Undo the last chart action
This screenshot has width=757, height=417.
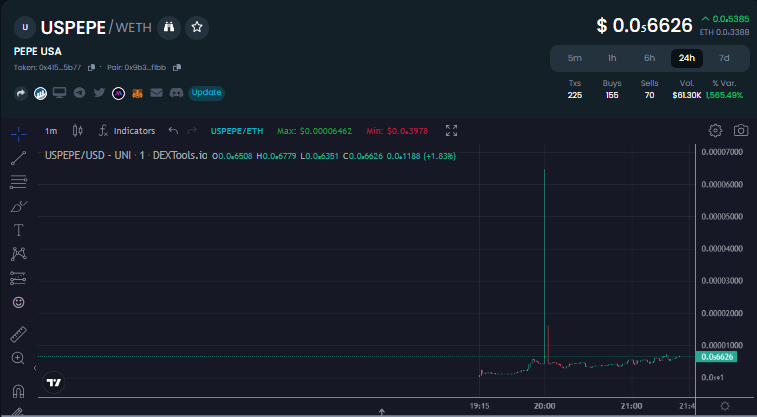[x=173, y=131]
